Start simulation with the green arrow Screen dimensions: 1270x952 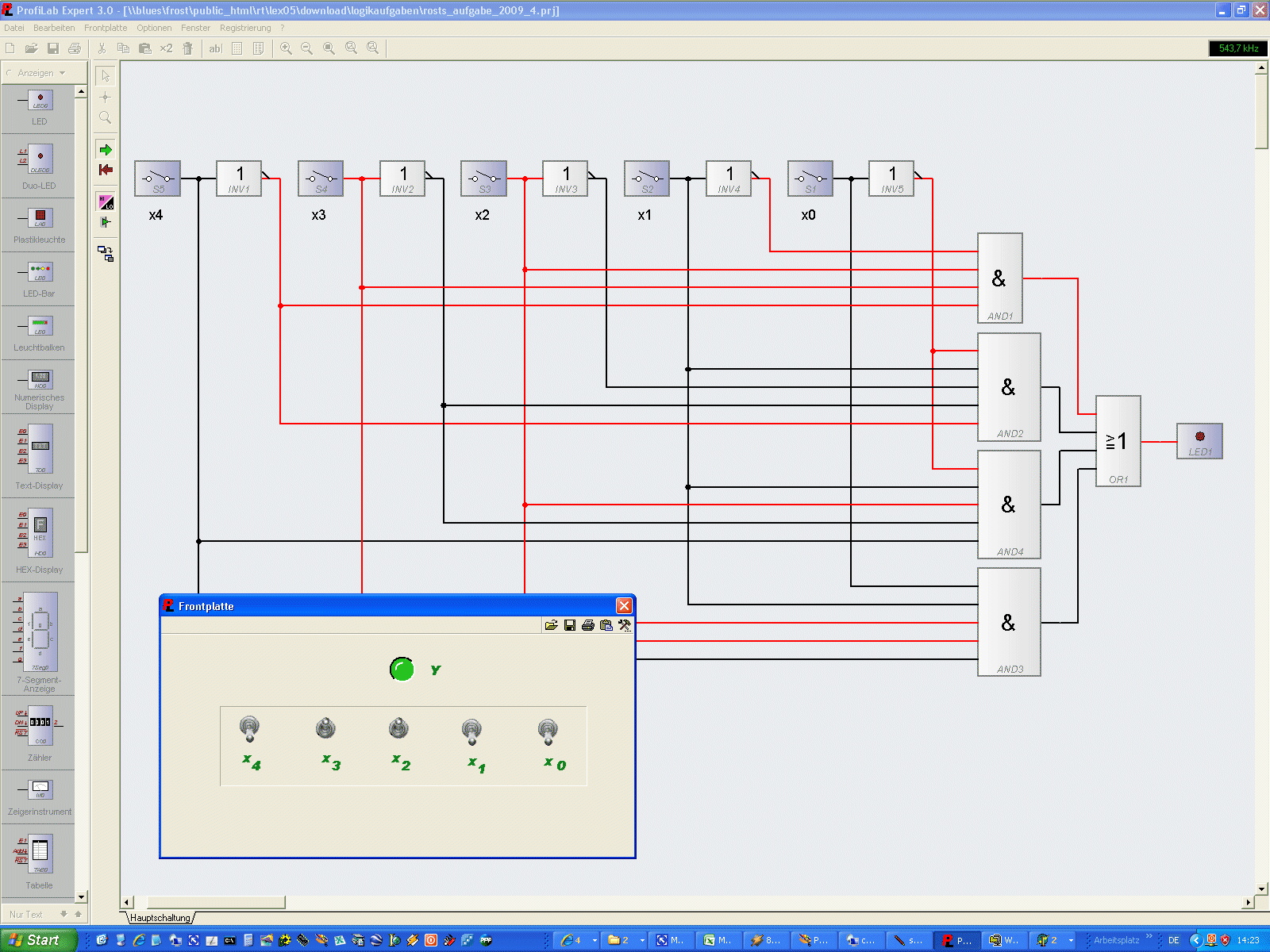pos(106,149)
